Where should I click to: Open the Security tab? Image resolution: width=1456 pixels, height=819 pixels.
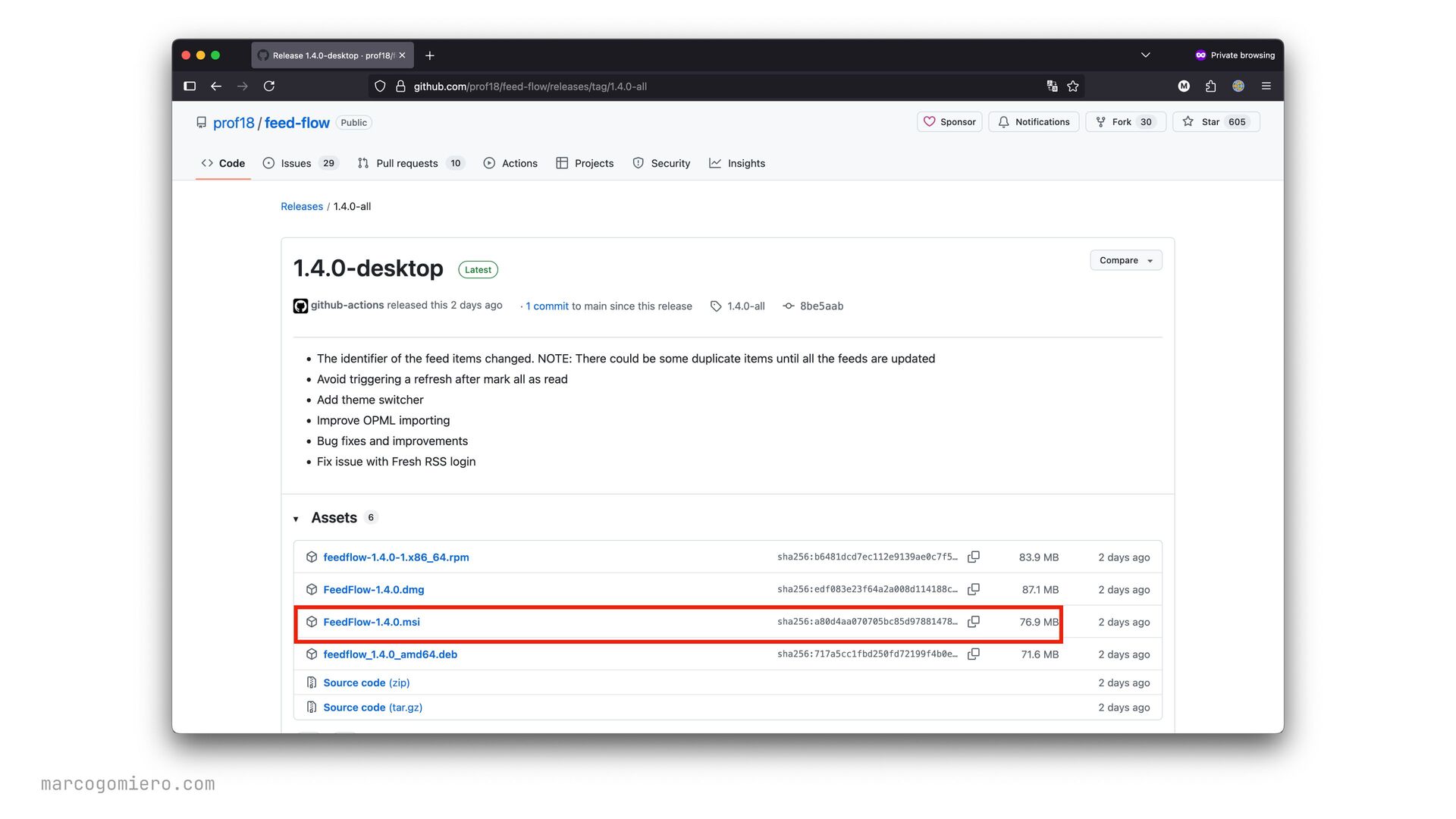661,163
